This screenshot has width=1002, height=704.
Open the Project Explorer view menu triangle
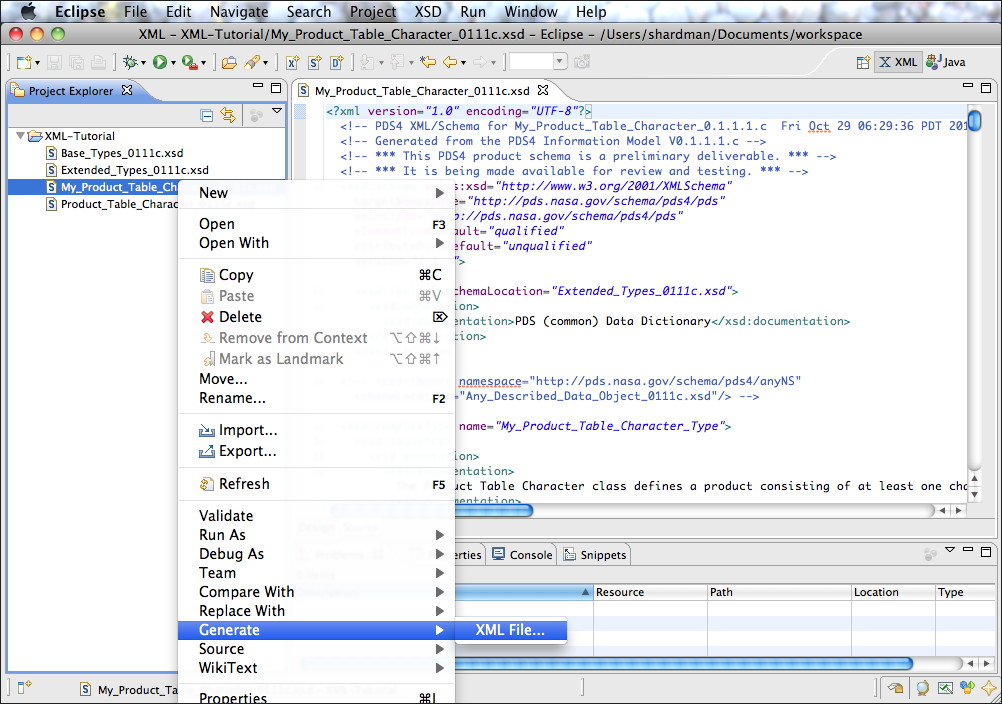click(x=277, y=111)
